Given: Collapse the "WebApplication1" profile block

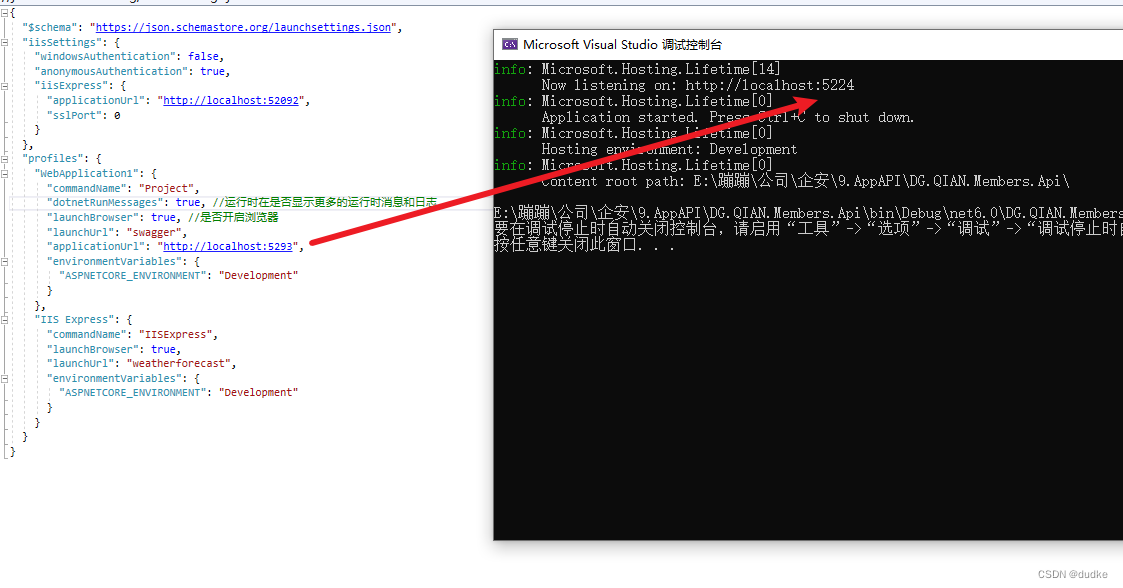Looking at the screenshot, I should pos(4,173).
